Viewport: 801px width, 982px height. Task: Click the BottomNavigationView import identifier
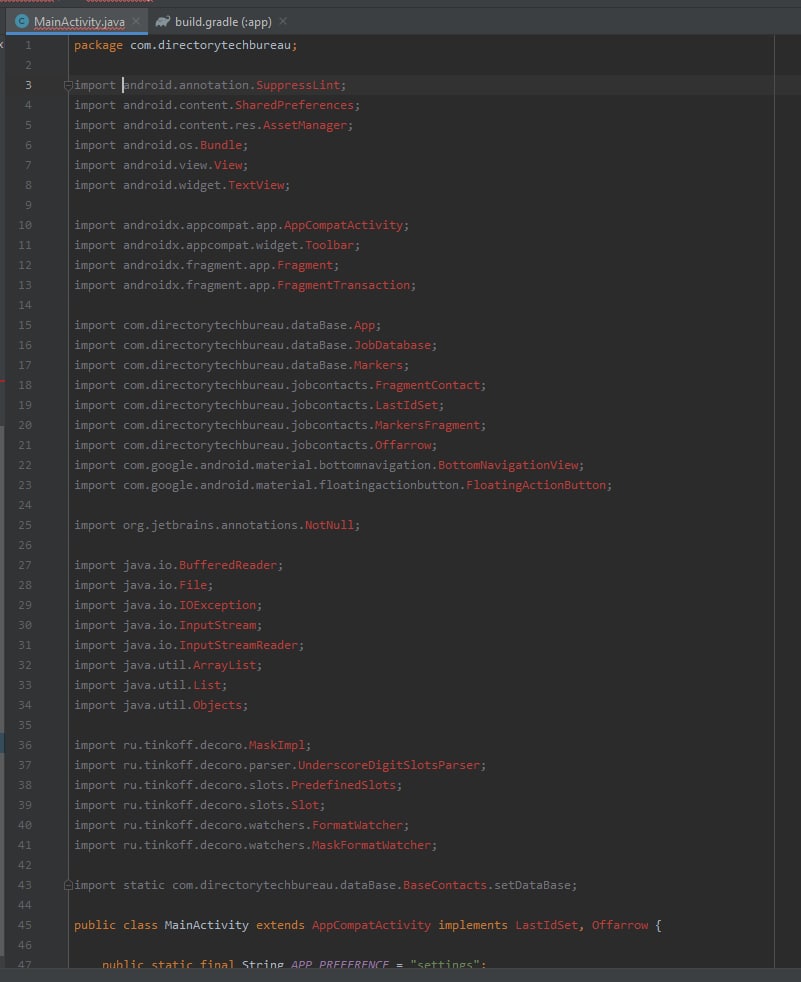[x=509, y=465]
